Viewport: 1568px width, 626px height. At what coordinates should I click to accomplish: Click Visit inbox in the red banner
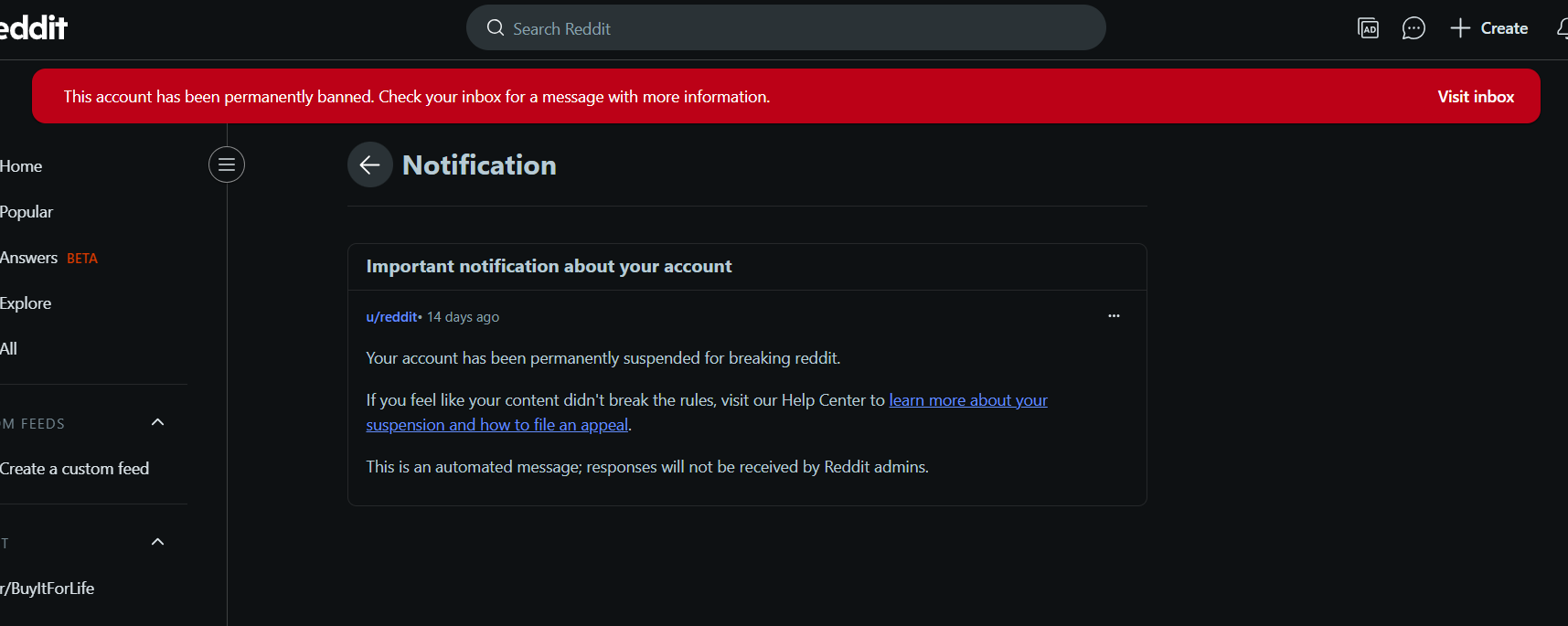[1476, 97]
